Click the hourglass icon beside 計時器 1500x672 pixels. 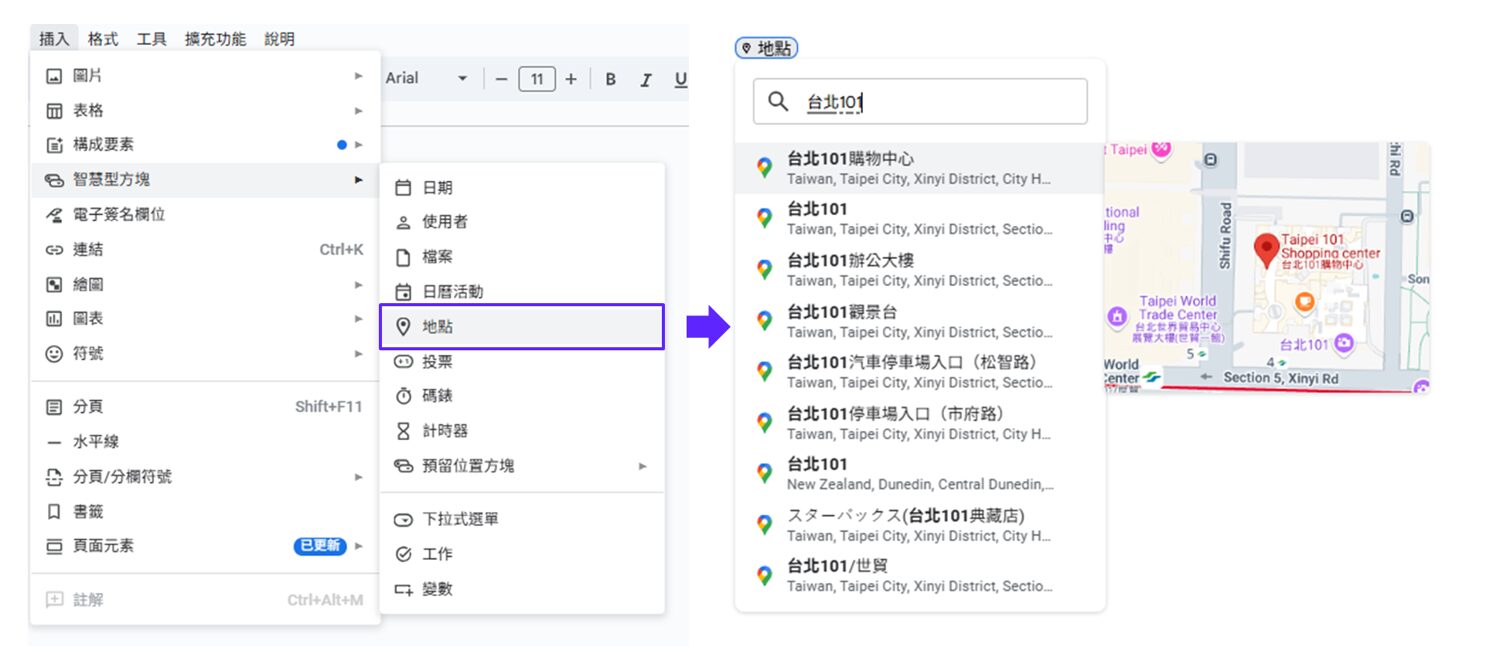tap(404, 431)
